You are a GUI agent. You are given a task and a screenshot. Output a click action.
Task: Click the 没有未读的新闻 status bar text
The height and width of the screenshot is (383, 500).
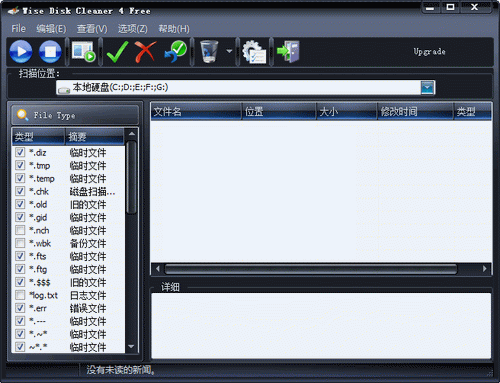pos(121,370)
